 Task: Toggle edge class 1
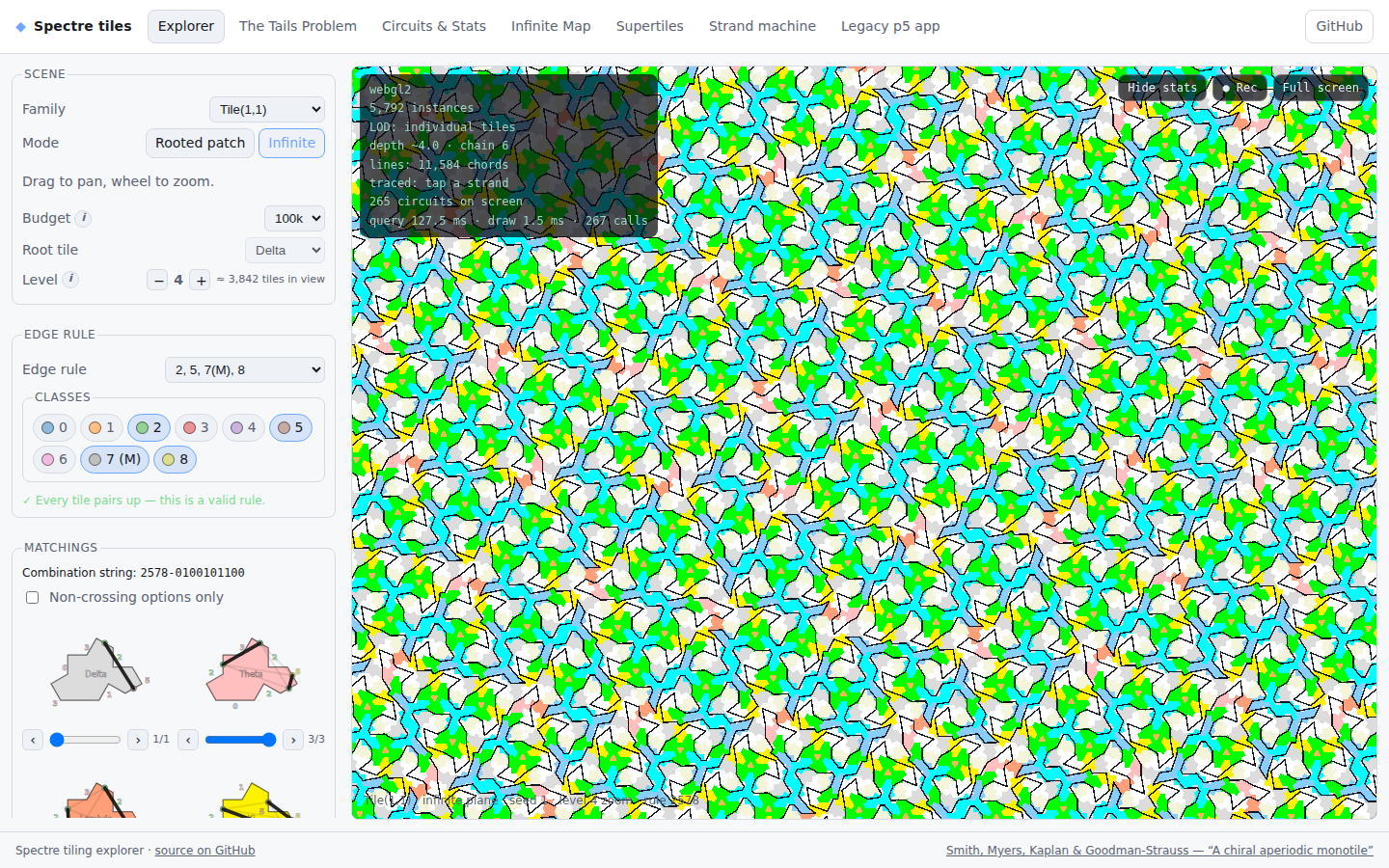point(101,427)
